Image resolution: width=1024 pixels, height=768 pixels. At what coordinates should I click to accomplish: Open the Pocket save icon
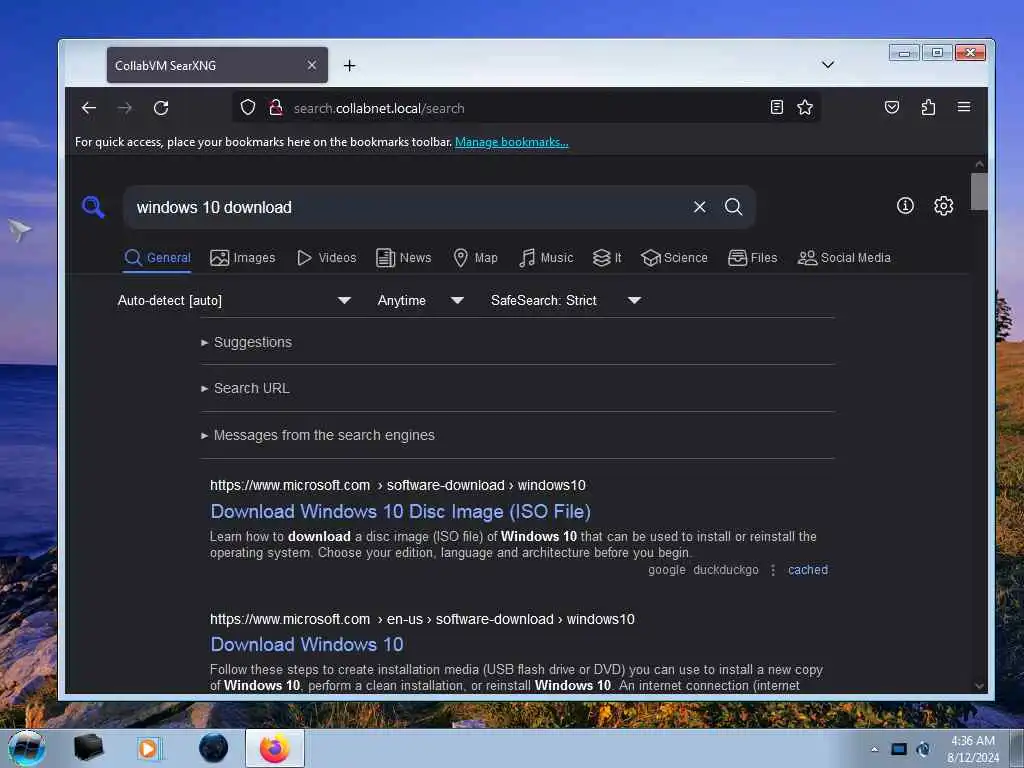click(891, 107)
